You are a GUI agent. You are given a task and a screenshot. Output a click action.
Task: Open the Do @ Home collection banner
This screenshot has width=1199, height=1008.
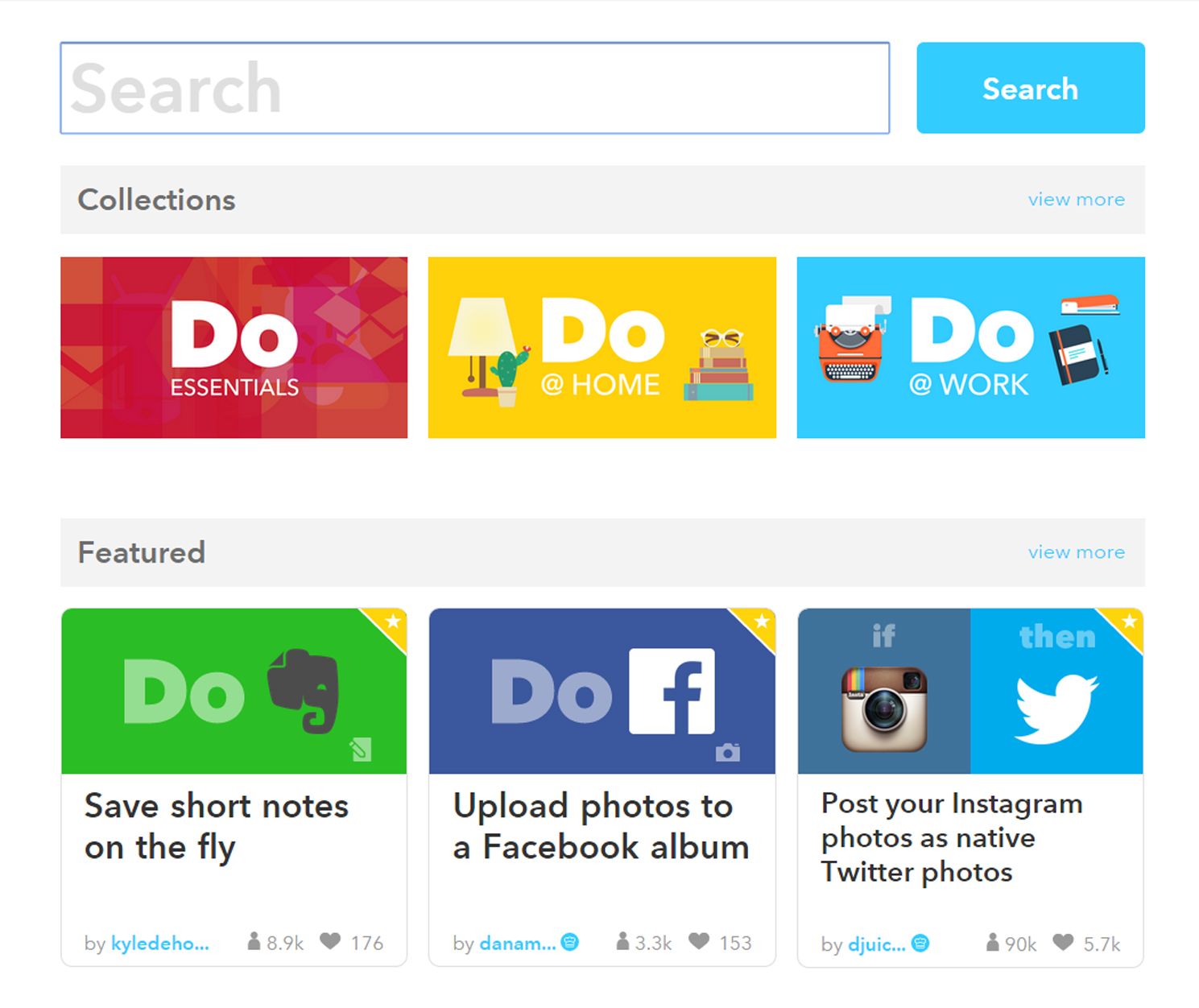(x=602, y=348)
